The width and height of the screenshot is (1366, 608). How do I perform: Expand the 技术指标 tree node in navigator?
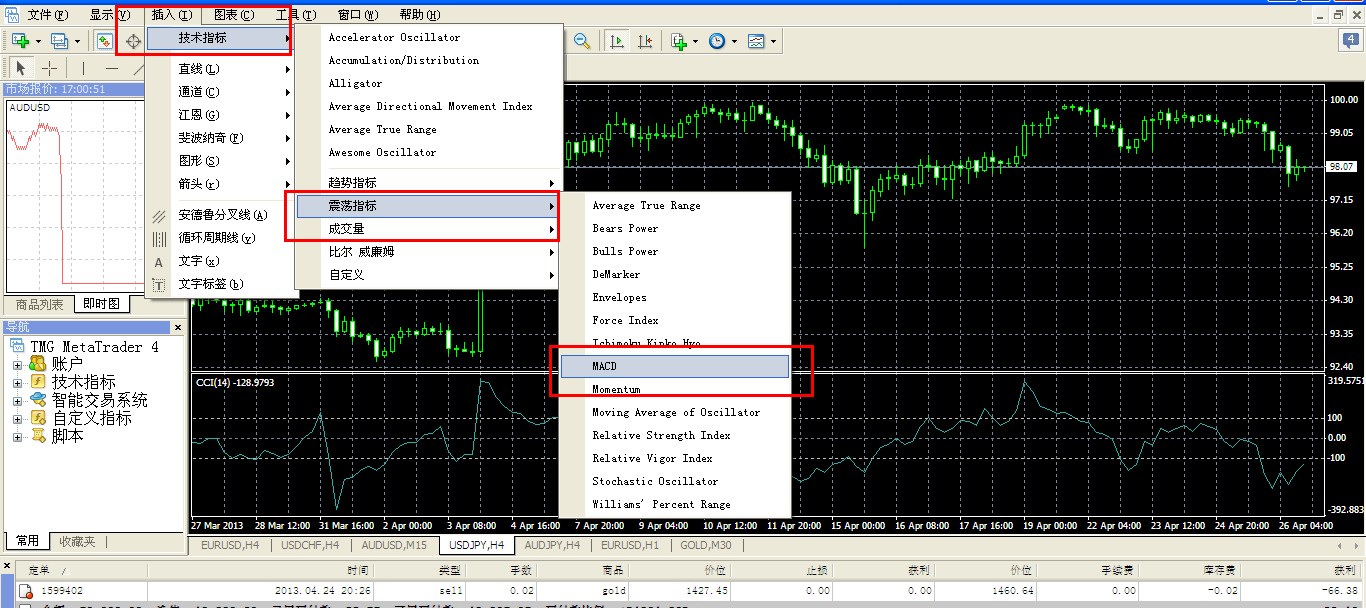[x=17, y=382]
